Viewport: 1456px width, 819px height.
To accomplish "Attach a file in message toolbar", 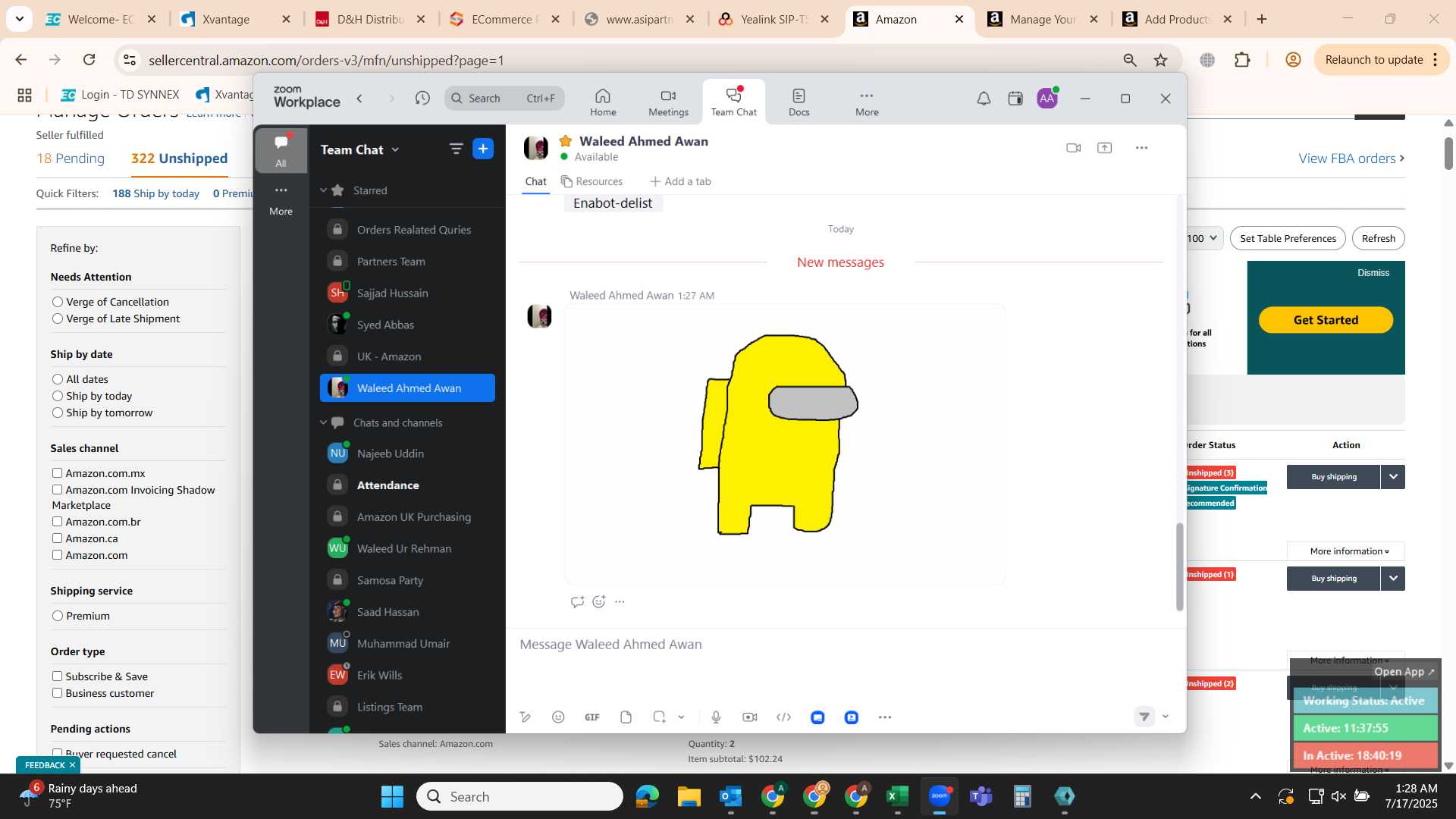I will [x=626, y=717].
